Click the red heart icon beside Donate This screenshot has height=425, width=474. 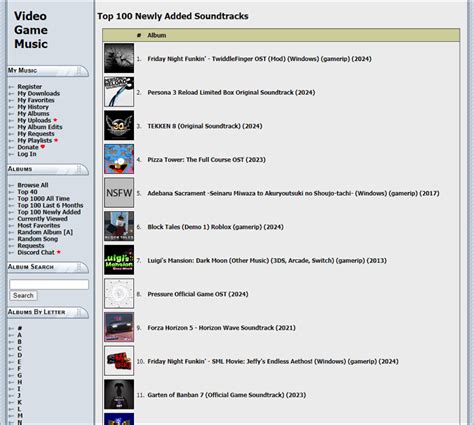43,147
